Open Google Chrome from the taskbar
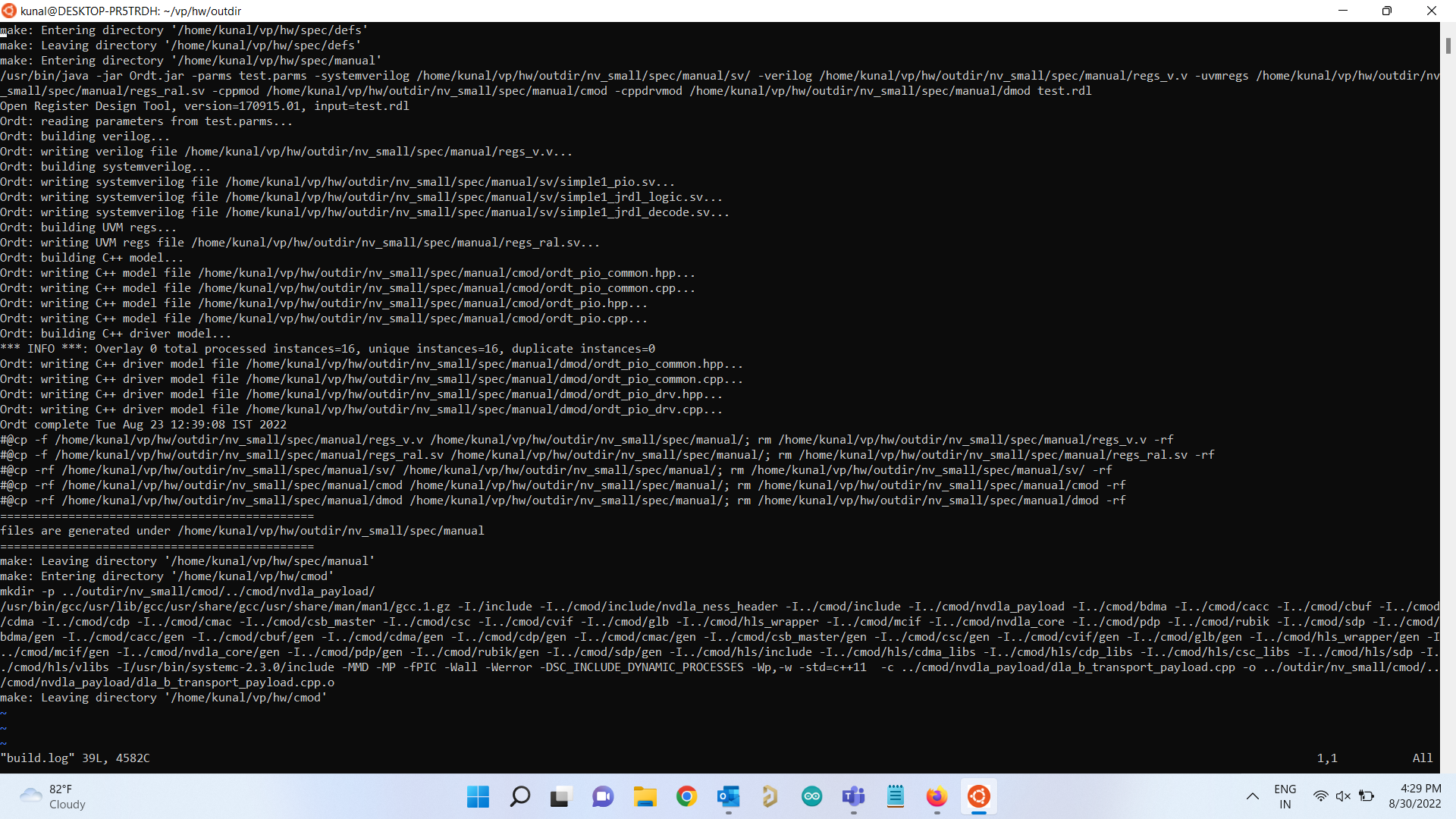 click(686, 796)
